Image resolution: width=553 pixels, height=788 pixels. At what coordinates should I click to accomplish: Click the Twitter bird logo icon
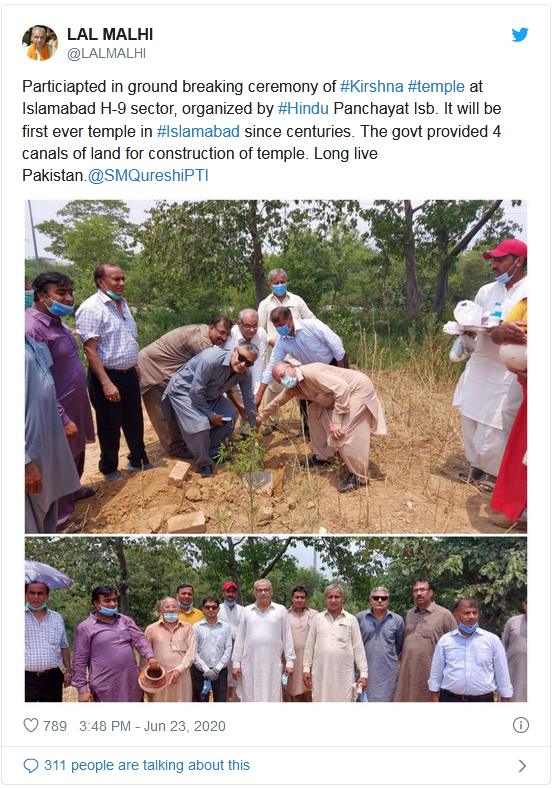click(520, 35)
